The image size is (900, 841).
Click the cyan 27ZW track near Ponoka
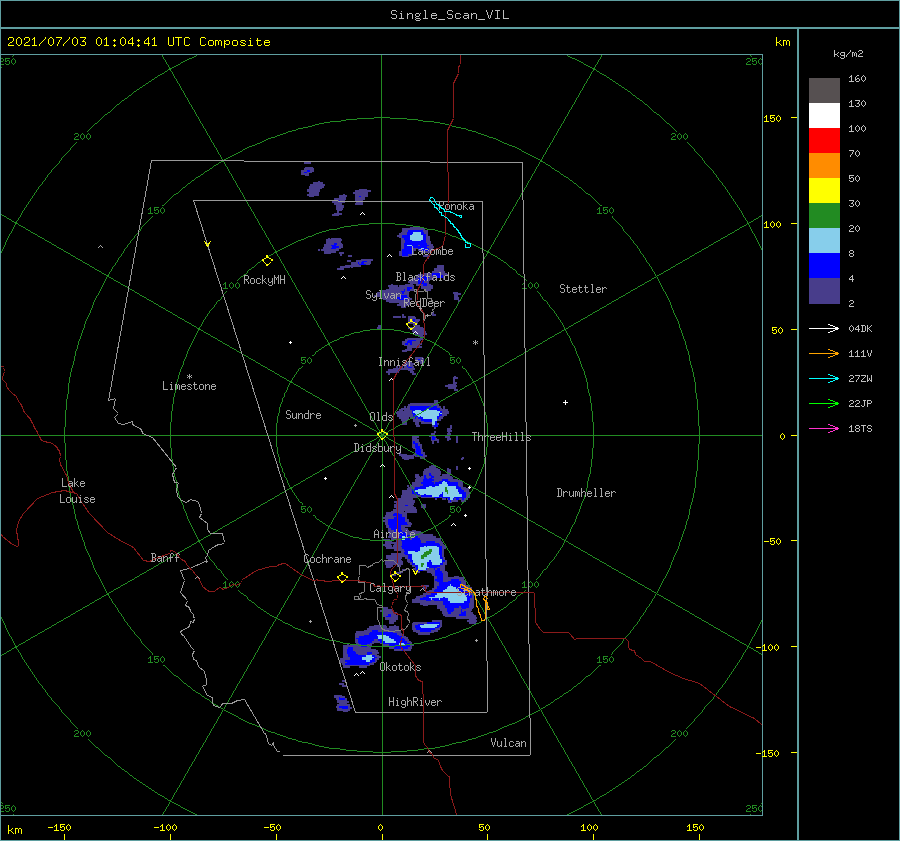pyautogui.click(x=450, y=222)
